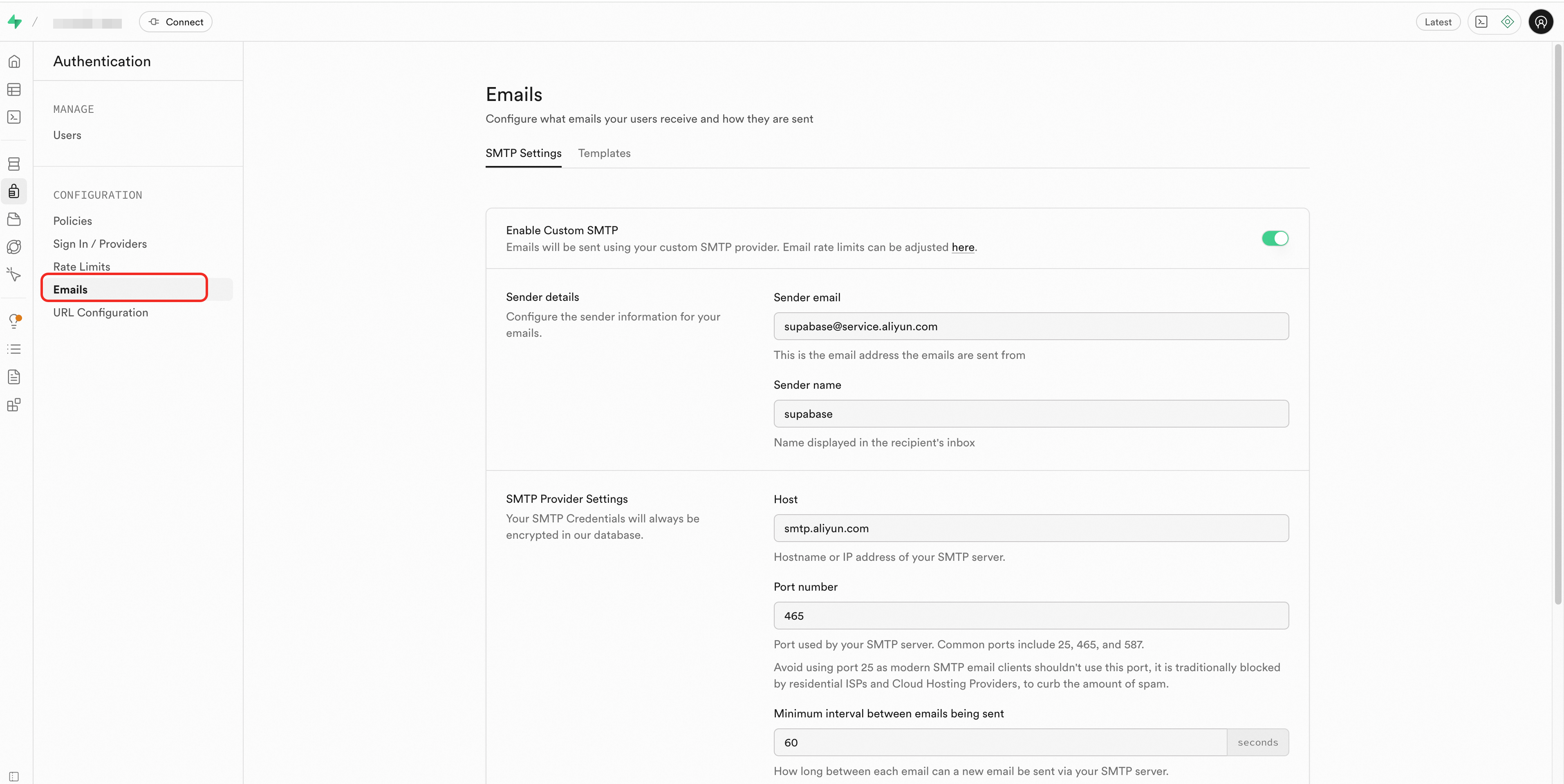Click the Connect button
This screenshot has width=1564, height=784.
pyautogui.click(x=175, y=22)
